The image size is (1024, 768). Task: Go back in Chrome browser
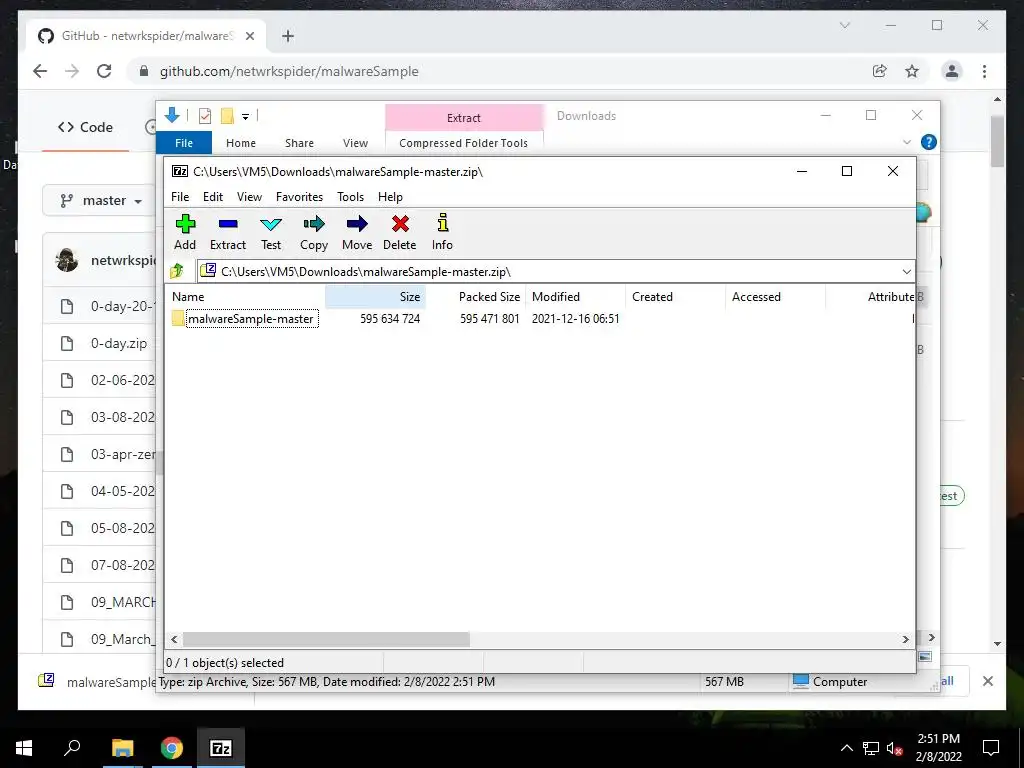point(40,71)
